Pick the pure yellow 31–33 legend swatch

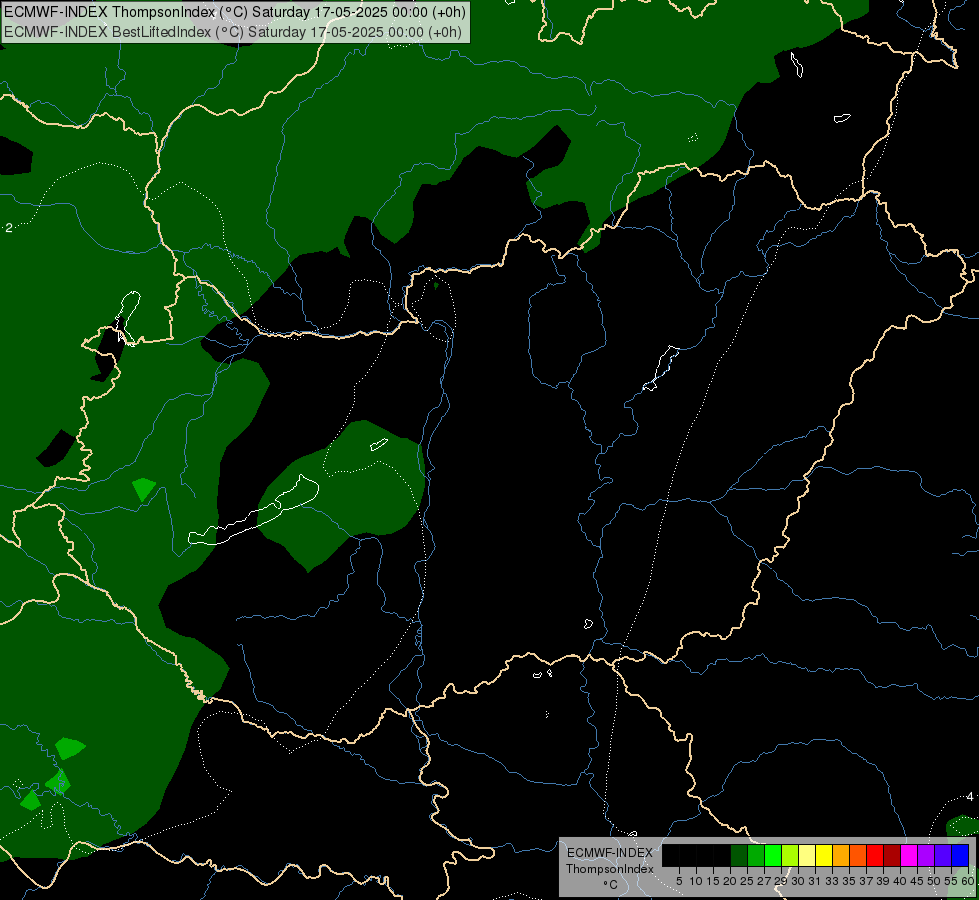pos(824,855)
